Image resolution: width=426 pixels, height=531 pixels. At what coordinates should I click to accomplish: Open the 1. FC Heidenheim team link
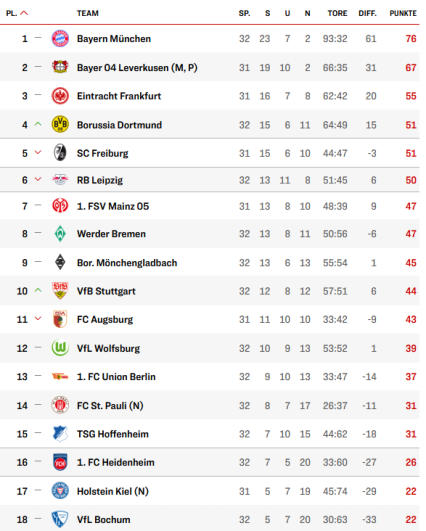115,462
